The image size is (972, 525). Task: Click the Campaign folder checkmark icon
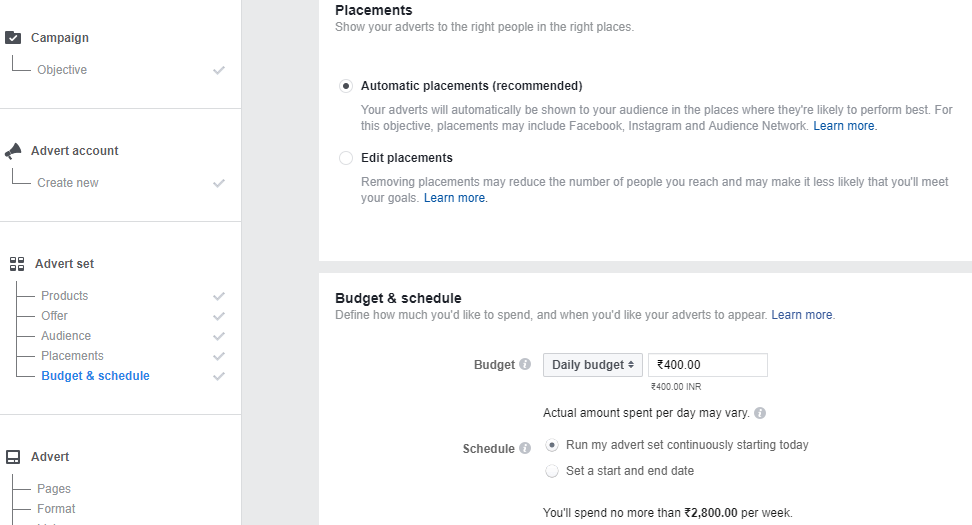click(x=13, y=38)
